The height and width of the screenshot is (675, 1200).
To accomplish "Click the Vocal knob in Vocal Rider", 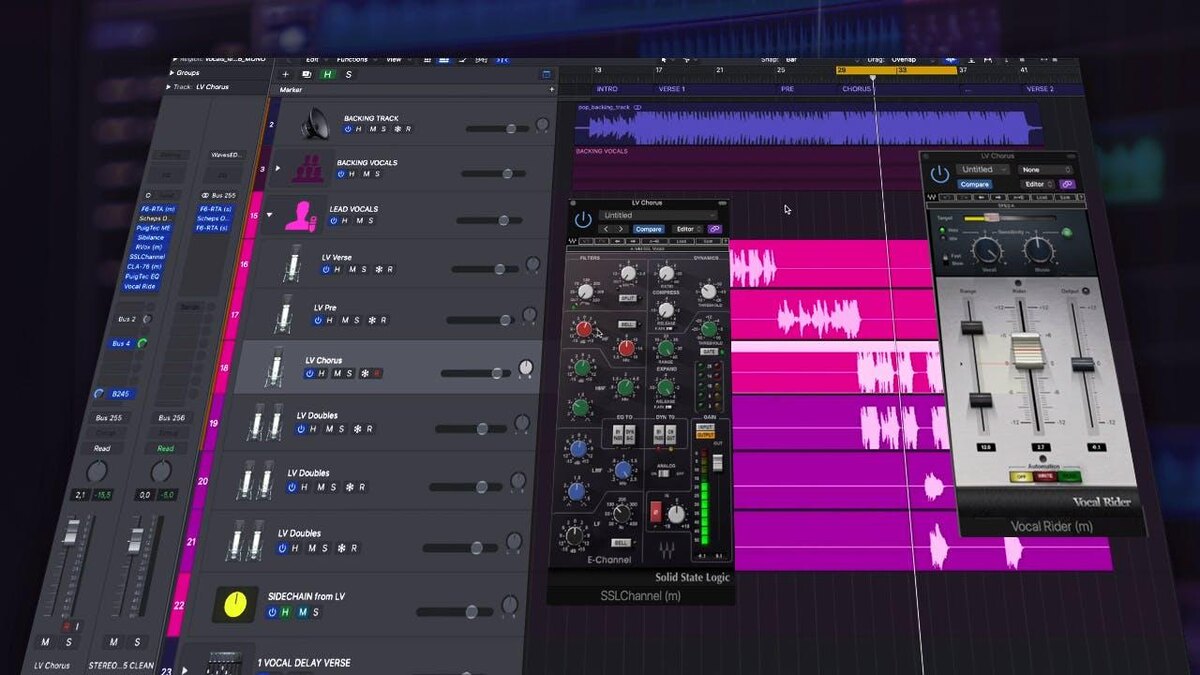I will tap(989, 250).
